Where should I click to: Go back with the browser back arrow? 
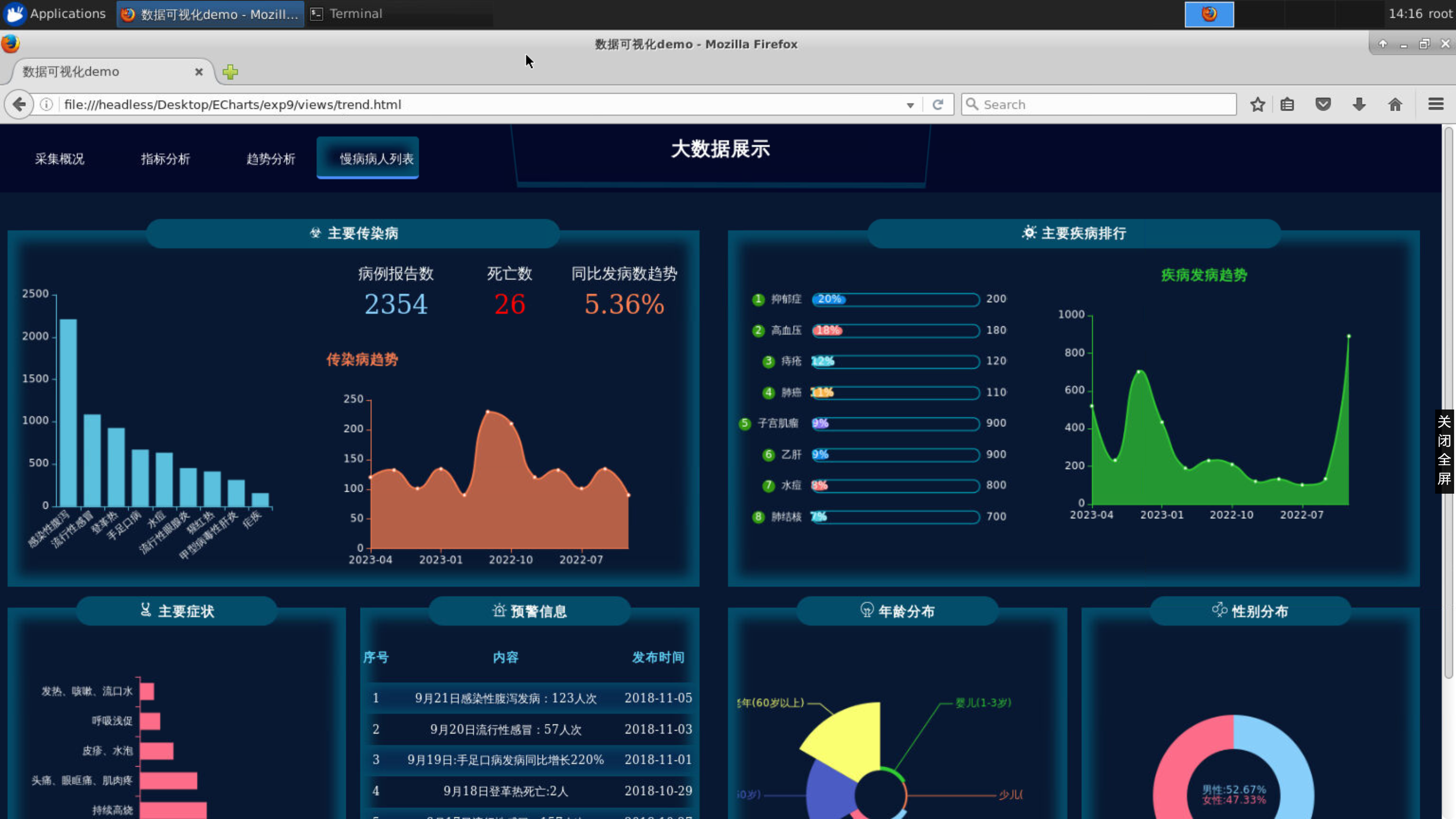click(x=19, y=105)
